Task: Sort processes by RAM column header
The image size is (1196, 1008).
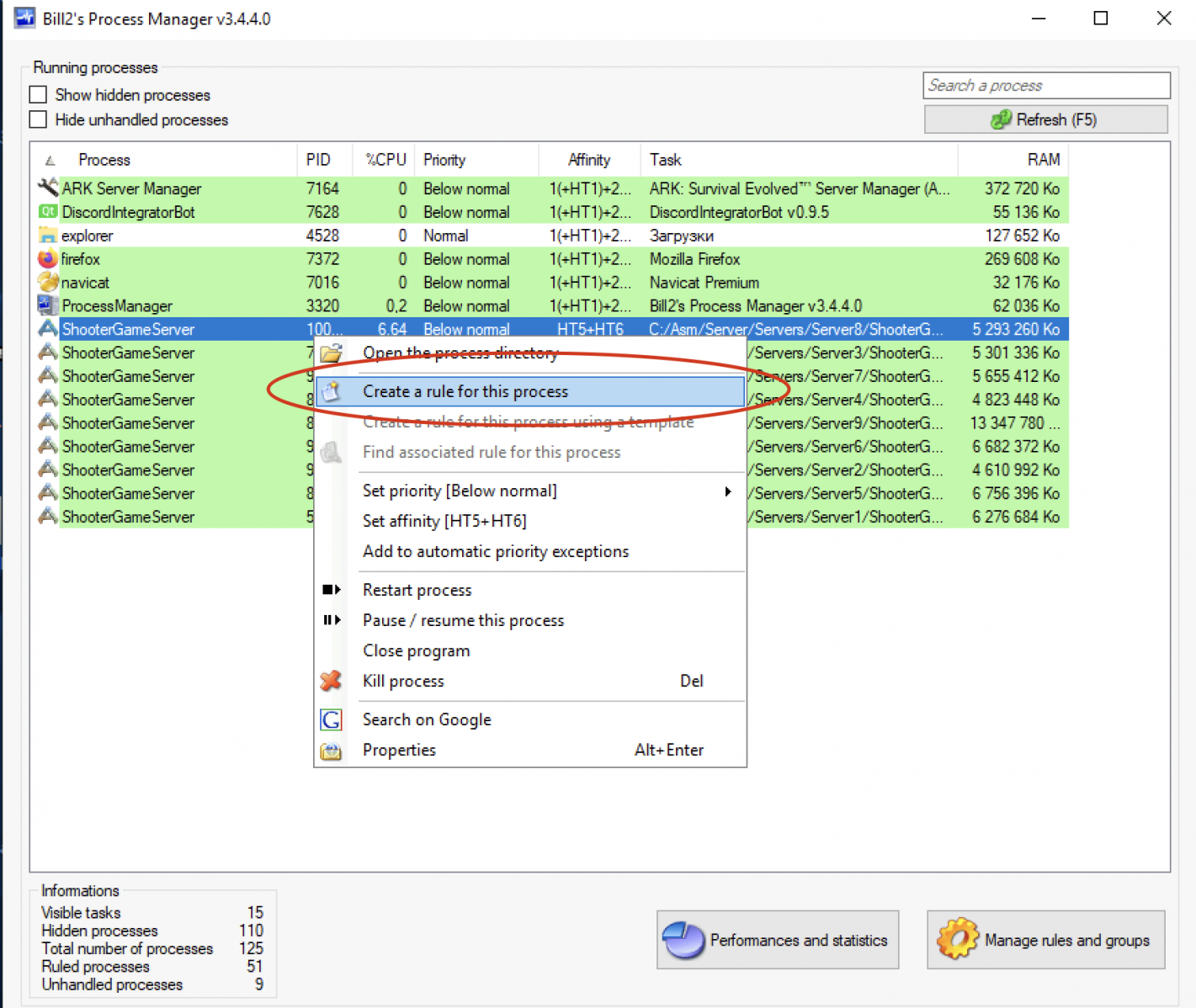Action: coord(1043,160)
